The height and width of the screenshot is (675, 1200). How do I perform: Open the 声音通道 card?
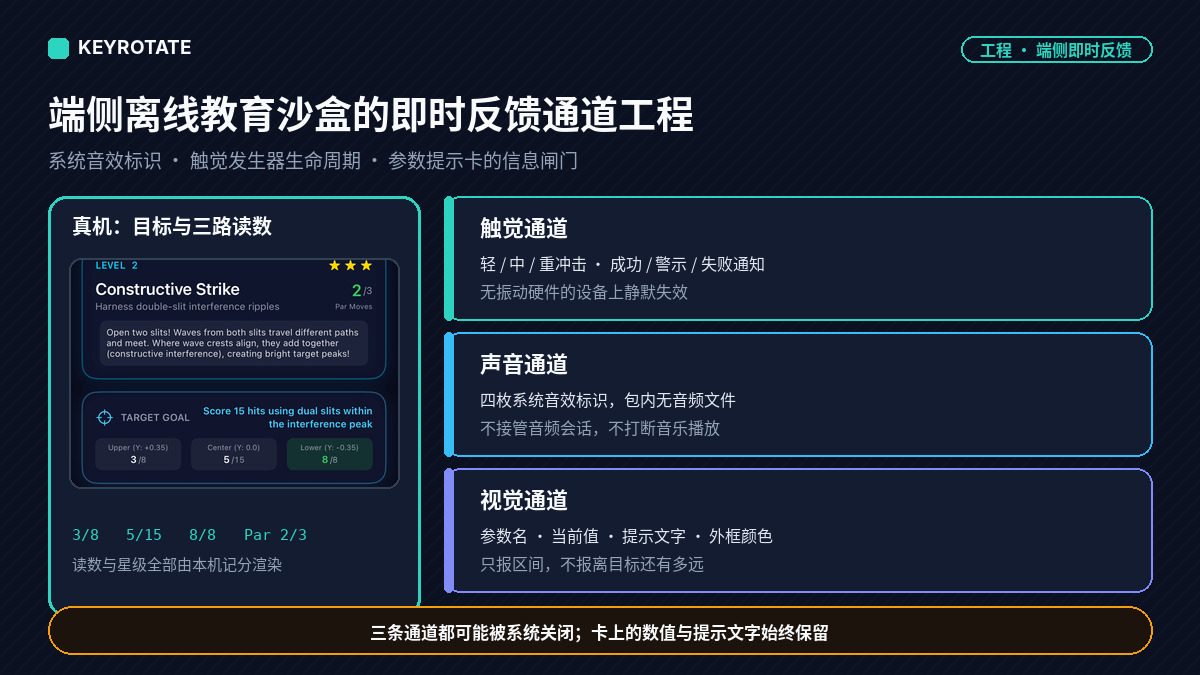pyautogui.click(x=798, y=394)
